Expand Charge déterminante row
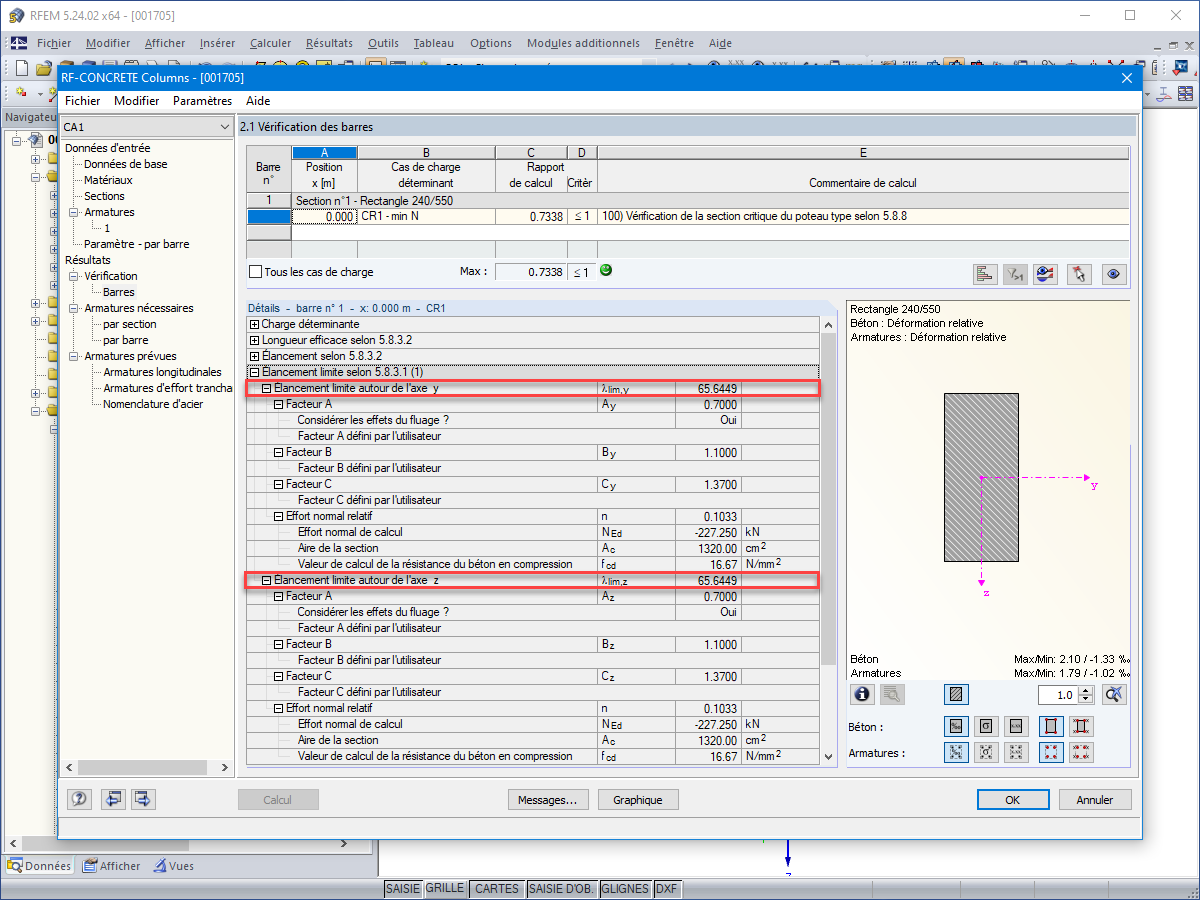The width and height of the screenshot is (1200, 900). (x=254, y=324)
